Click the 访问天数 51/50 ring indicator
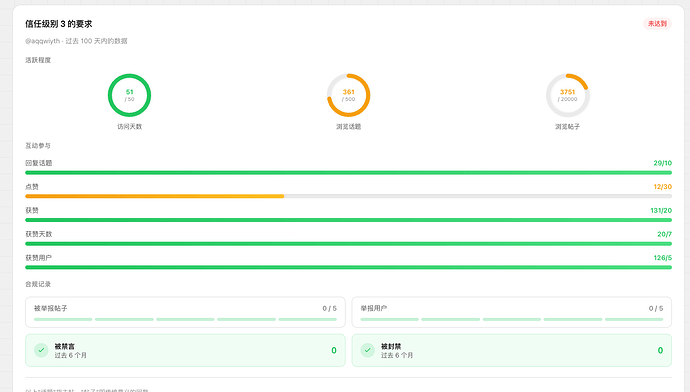Screen dimensions: 690x392 (129, 95)
